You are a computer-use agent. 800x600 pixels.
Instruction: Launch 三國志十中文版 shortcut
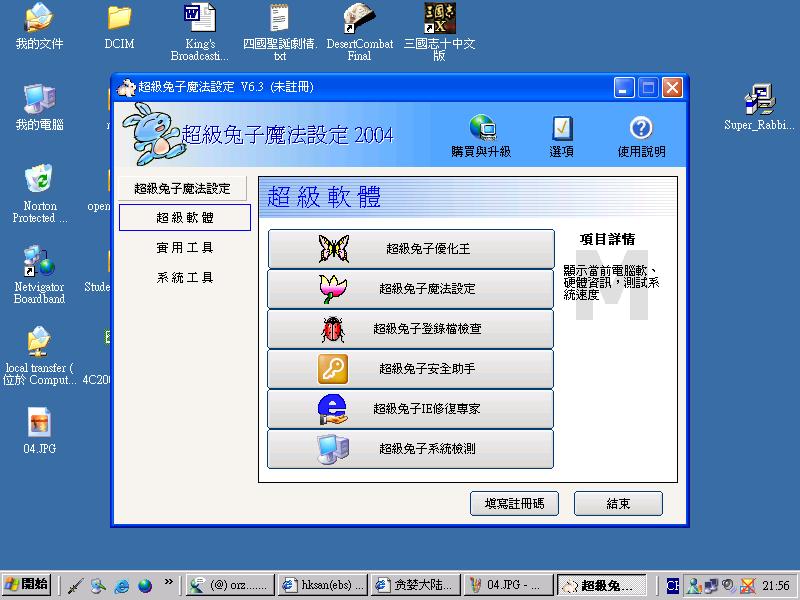(x=439, y=32)
